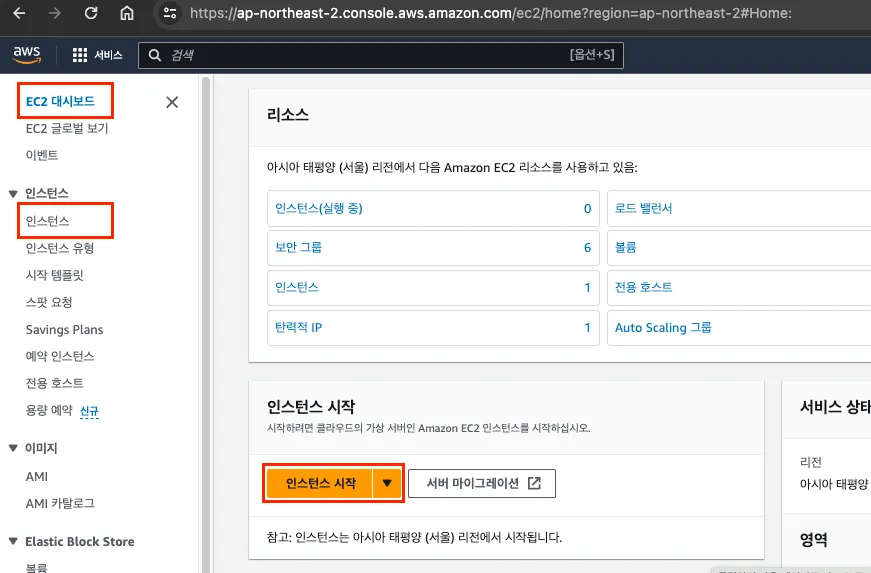Open 로드 밸런서 resource card
The width and height of the screenshot is (871, 573).
(739, 208)
